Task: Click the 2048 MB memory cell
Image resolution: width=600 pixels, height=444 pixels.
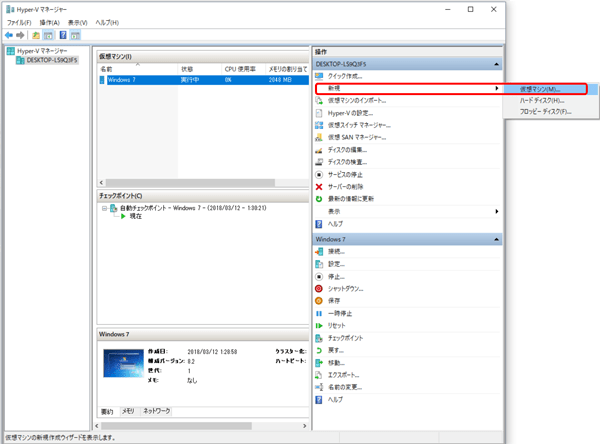Action: (280, 80)
